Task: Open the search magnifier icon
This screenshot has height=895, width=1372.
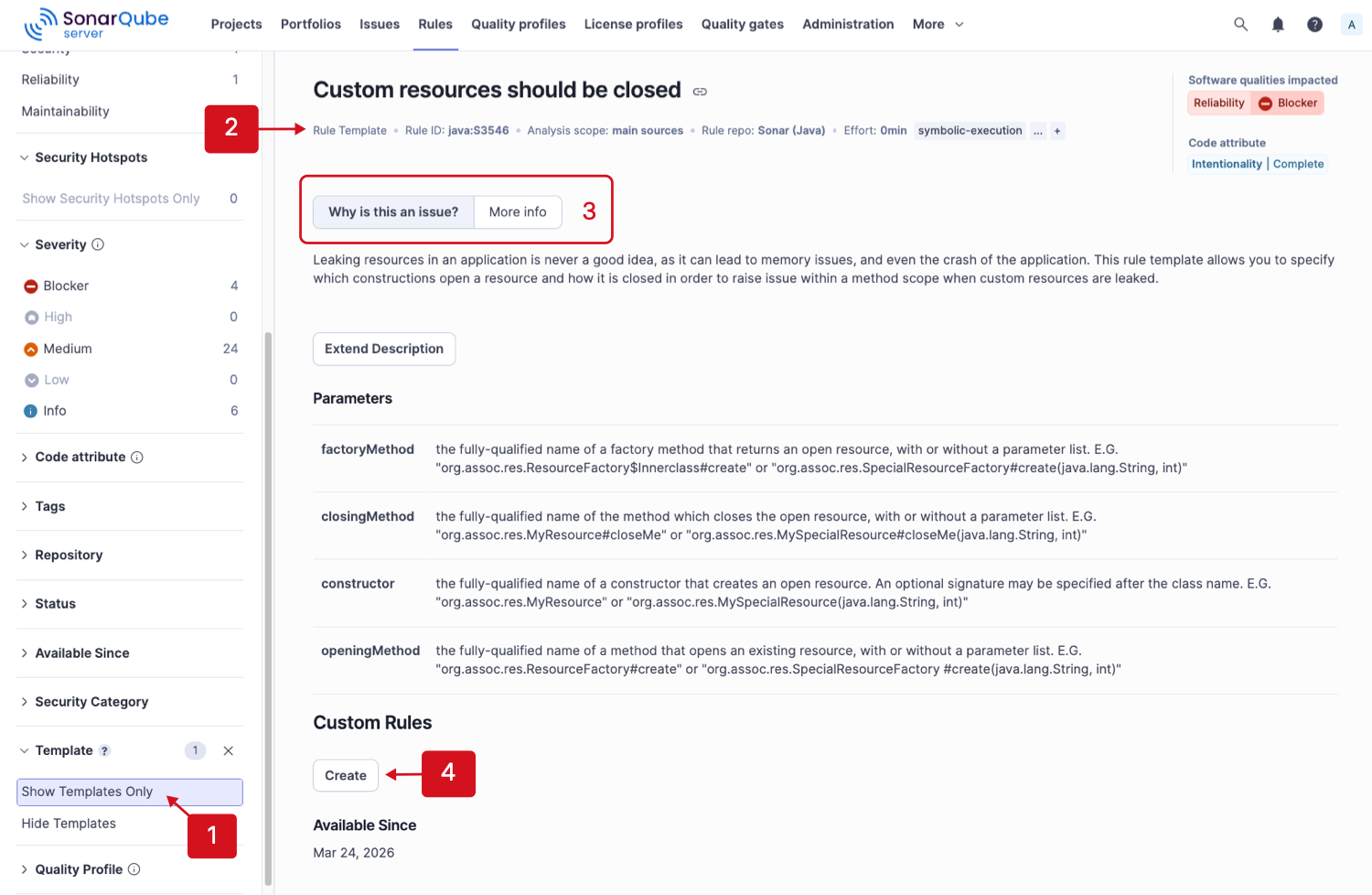Action: (1240, 25)
